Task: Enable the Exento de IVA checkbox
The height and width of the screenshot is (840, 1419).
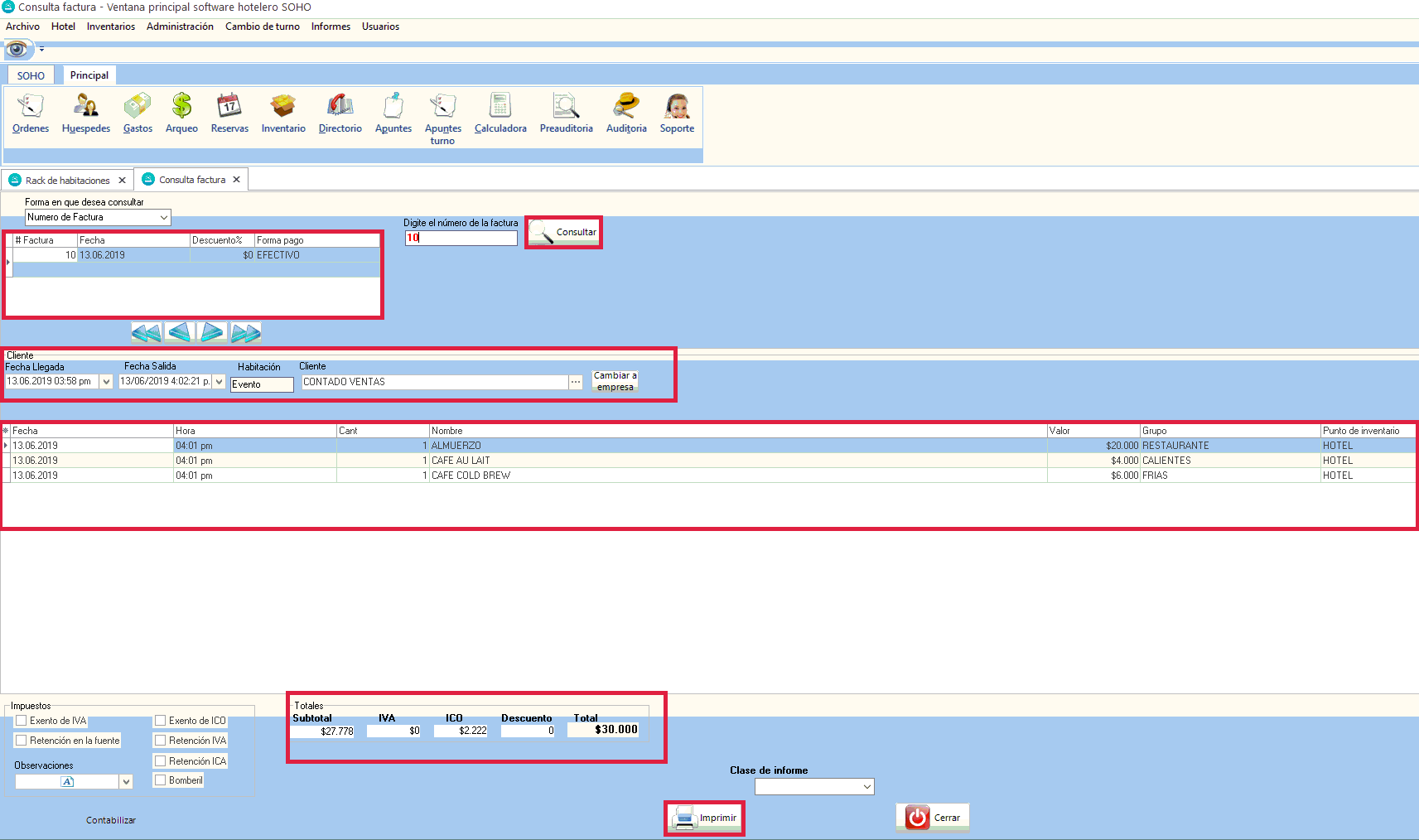Action: click(x=22, y=721)
